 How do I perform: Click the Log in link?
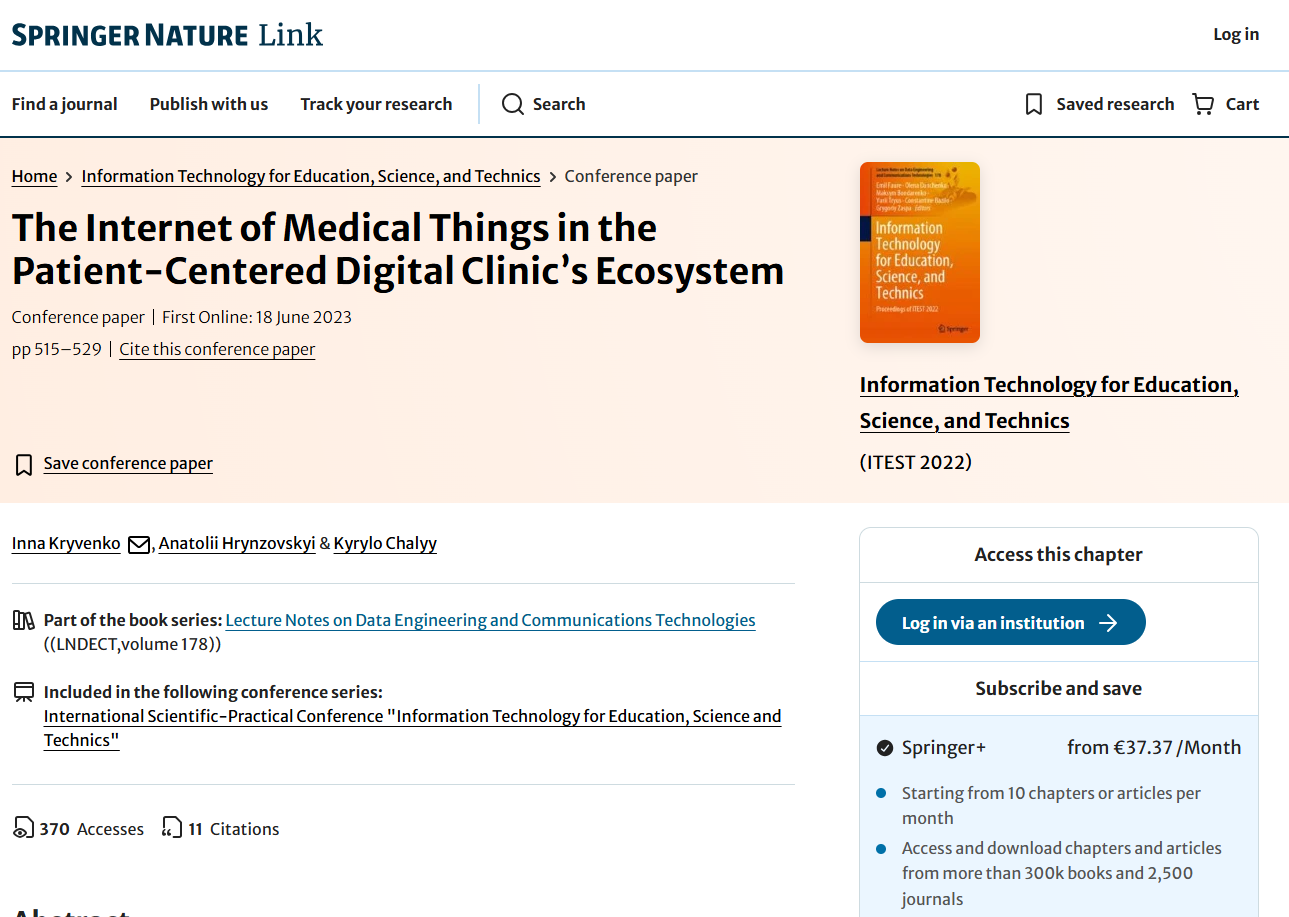[1236, 34]
